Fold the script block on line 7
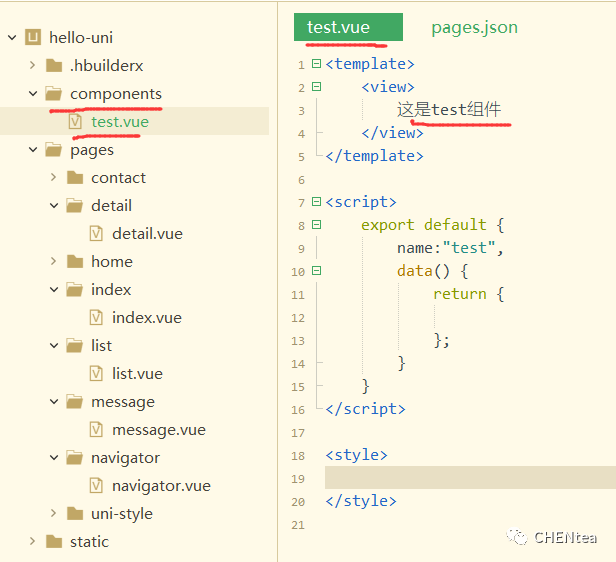Screen dimensions: 616x562 click(317, 202)
